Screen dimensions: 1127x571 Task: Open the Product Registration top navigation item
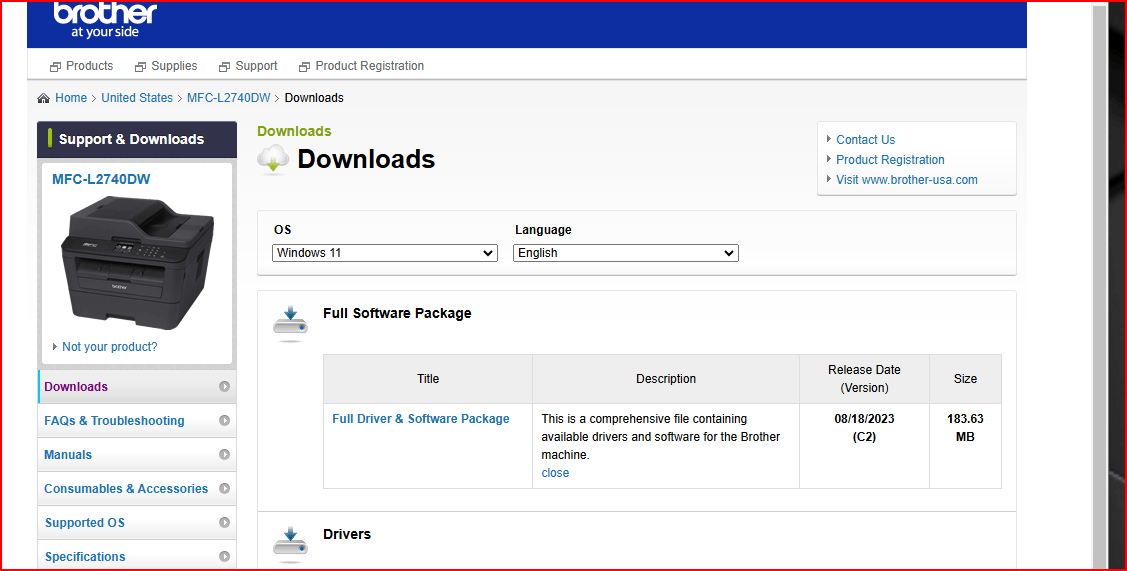coord(362,65)
